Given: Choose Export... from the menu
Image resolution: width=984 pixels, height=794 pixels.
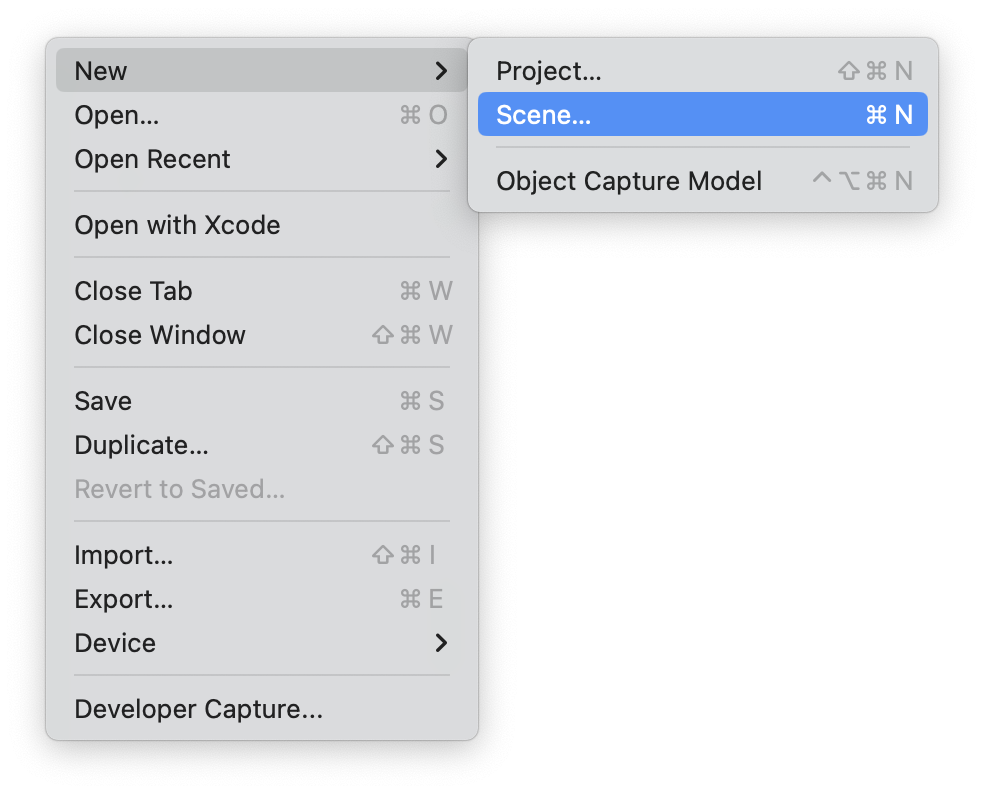Looking at the screenshot, I should coord(123,599).
